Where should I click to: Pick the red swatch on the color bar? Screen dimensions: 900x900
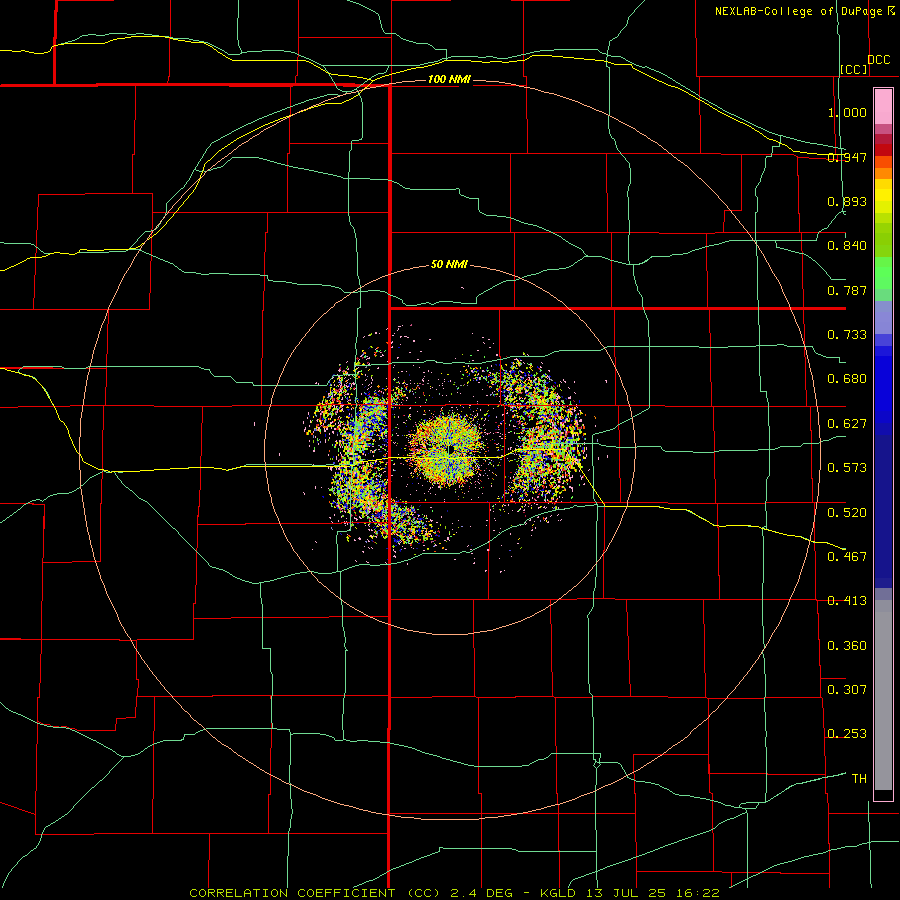(x=883, y=150)
